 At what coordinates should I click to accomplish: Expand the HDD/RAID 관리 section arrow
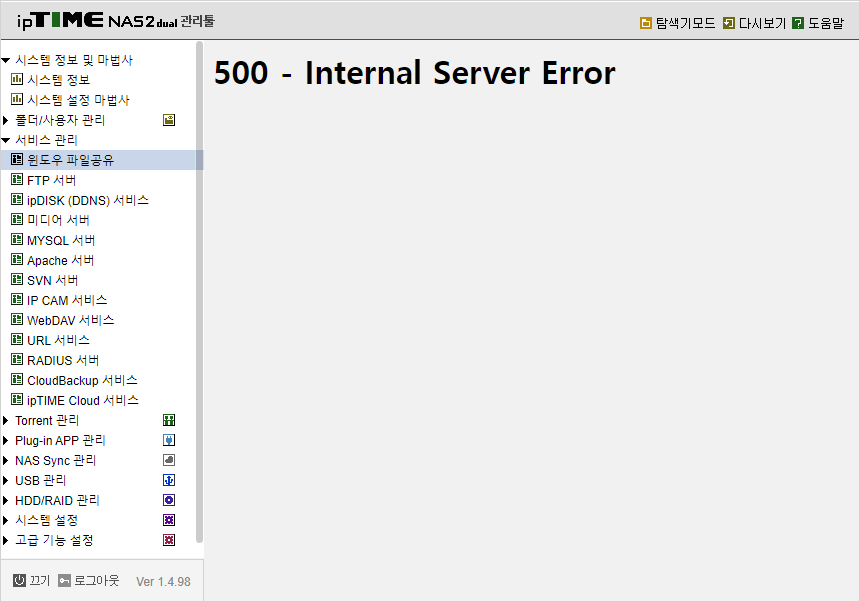(x=5, y=501)
